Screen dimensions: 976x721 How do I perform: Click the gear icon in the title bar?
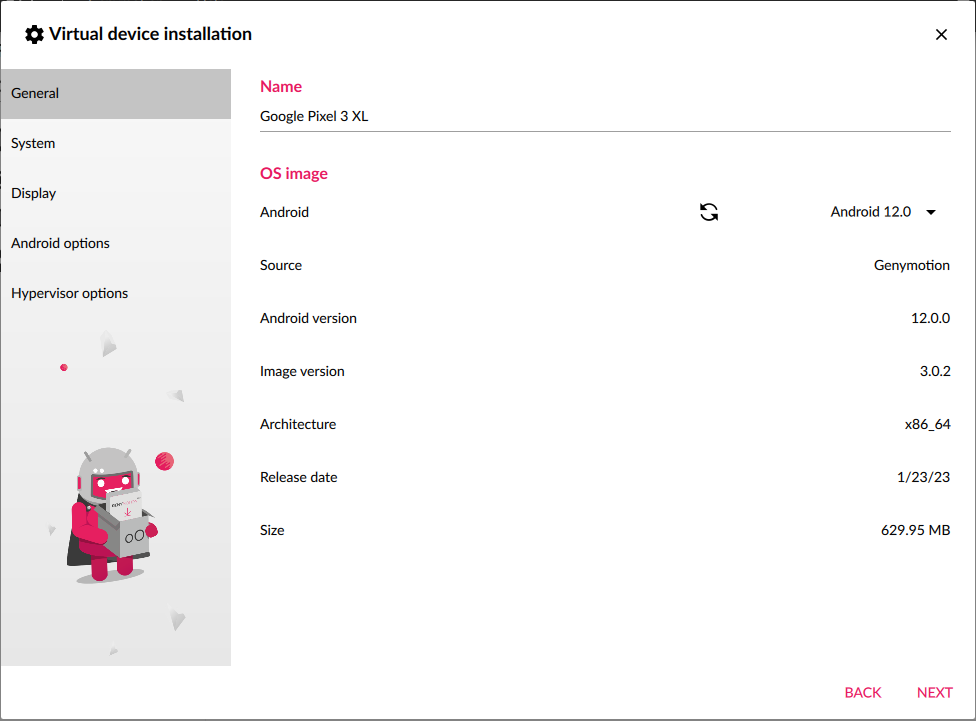coord(34,34)
